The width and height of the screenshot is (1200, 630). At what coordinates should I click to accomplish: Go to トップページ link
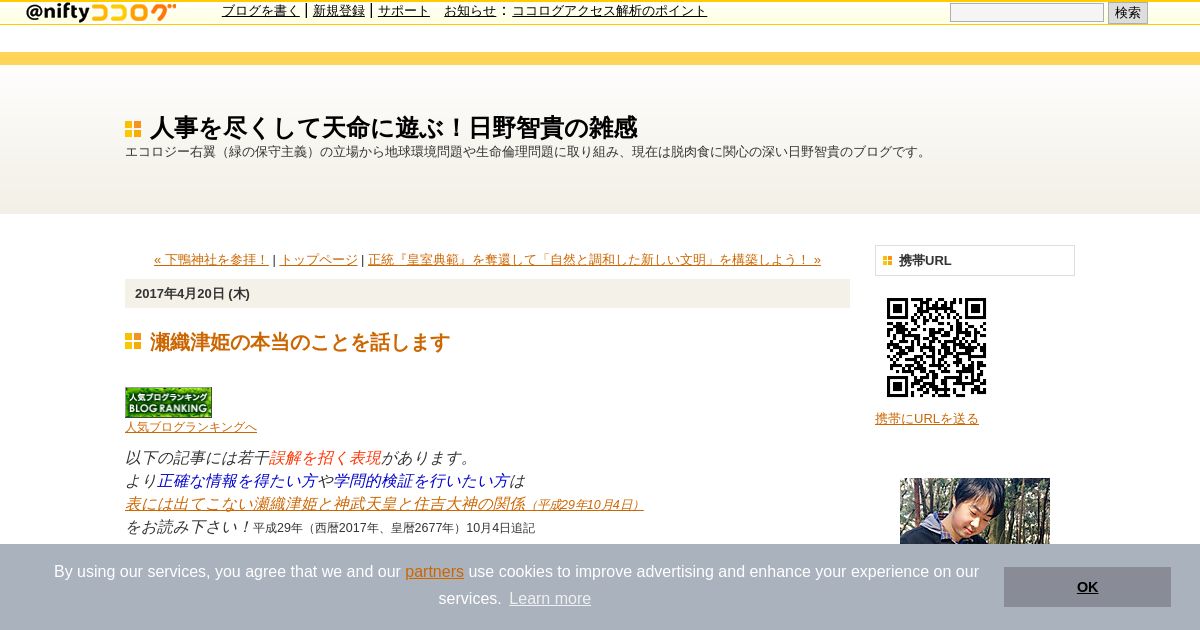[318, 260]
